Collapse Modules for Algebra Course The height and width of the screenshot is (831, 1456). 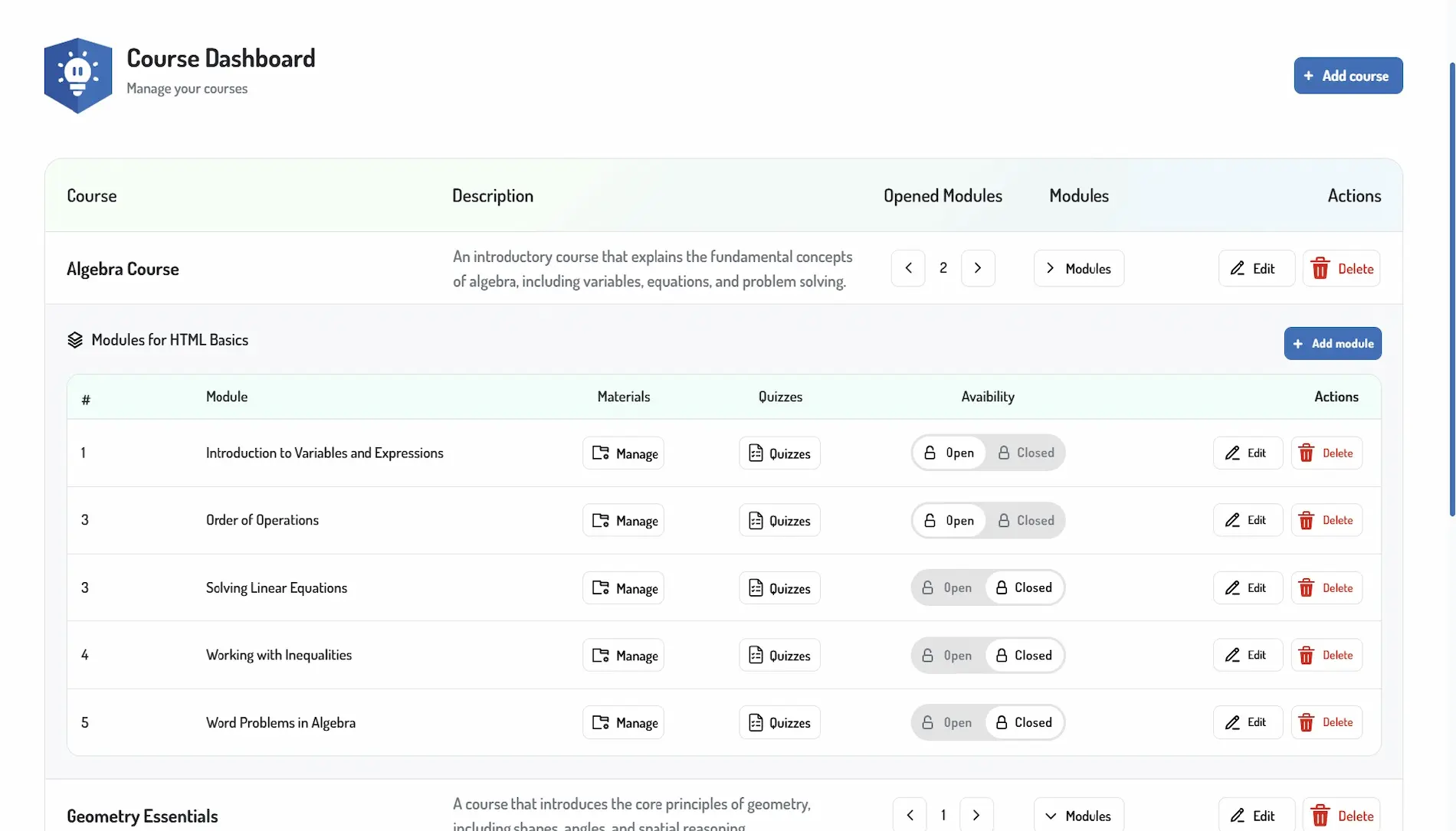pyautogui.click(x=1079, y=268)
